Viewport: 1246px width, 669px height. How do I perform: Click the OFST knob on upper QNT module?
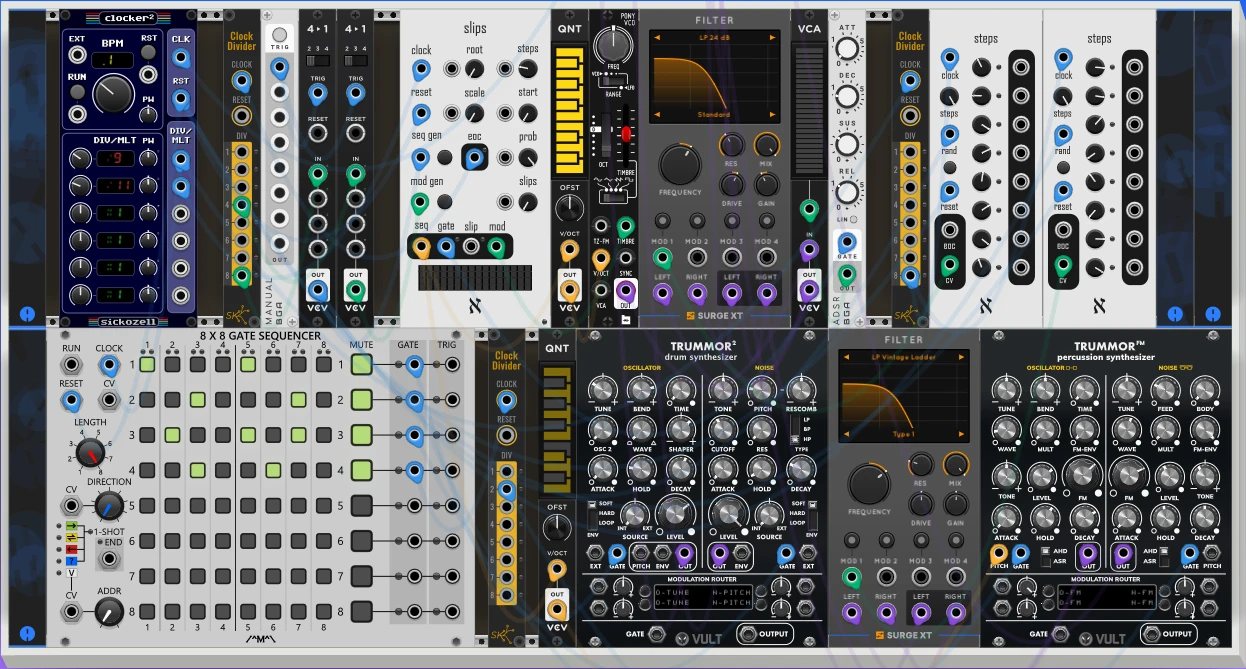point(569,208)
